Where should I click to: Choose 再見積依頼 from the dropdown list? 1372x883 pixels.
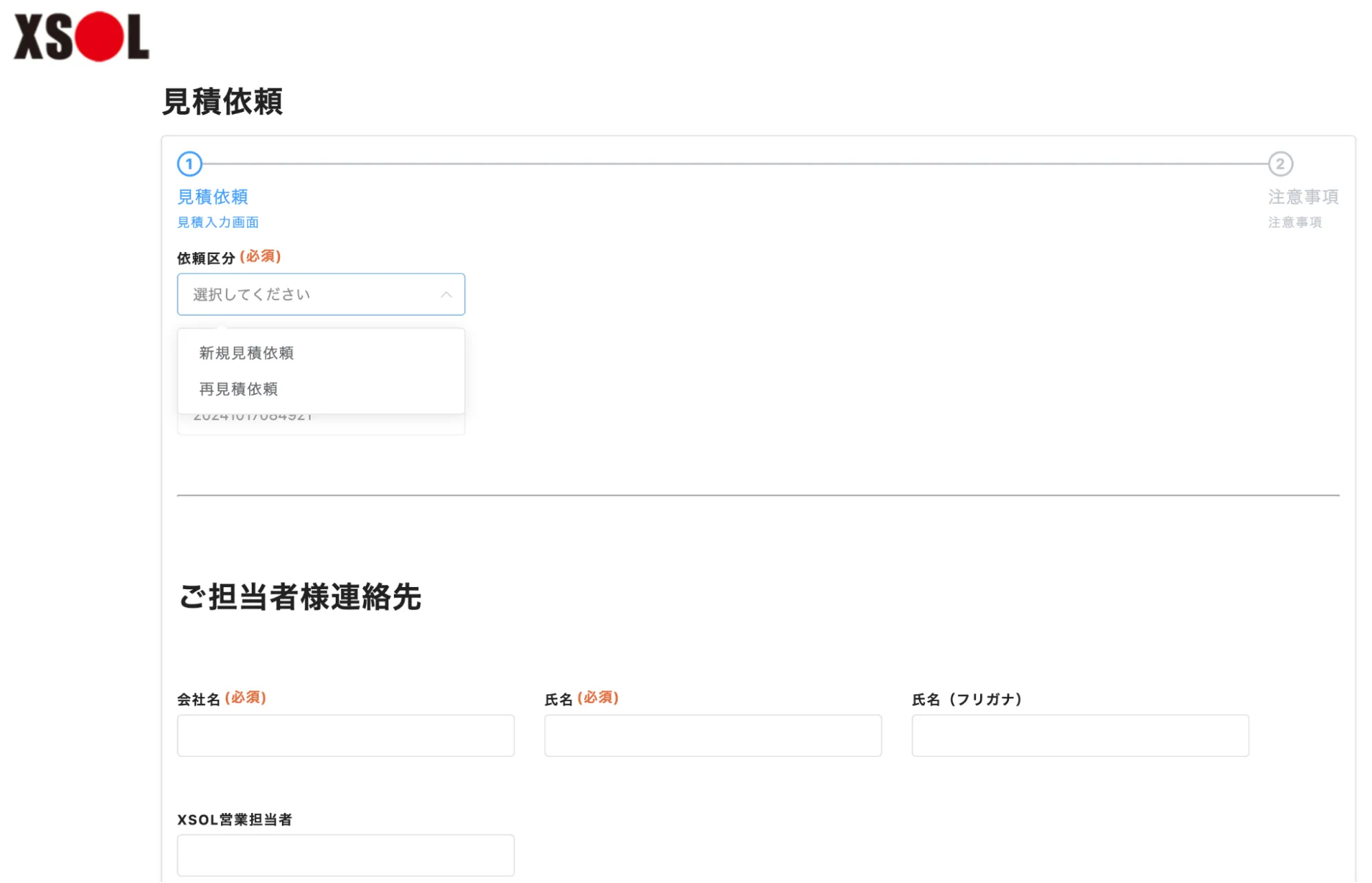pyautogui.click(x=239, y=389)
